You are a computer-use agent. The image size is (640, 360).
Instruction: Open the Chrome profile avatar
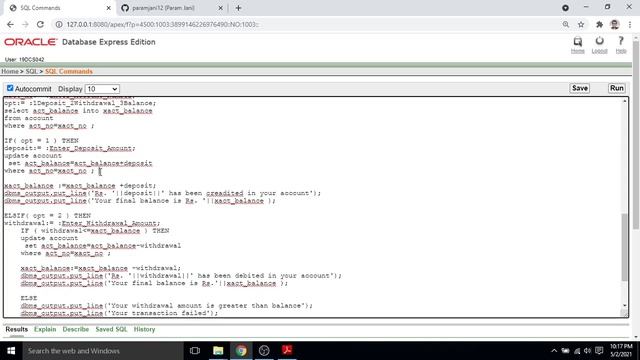click(x=615, y=24)
